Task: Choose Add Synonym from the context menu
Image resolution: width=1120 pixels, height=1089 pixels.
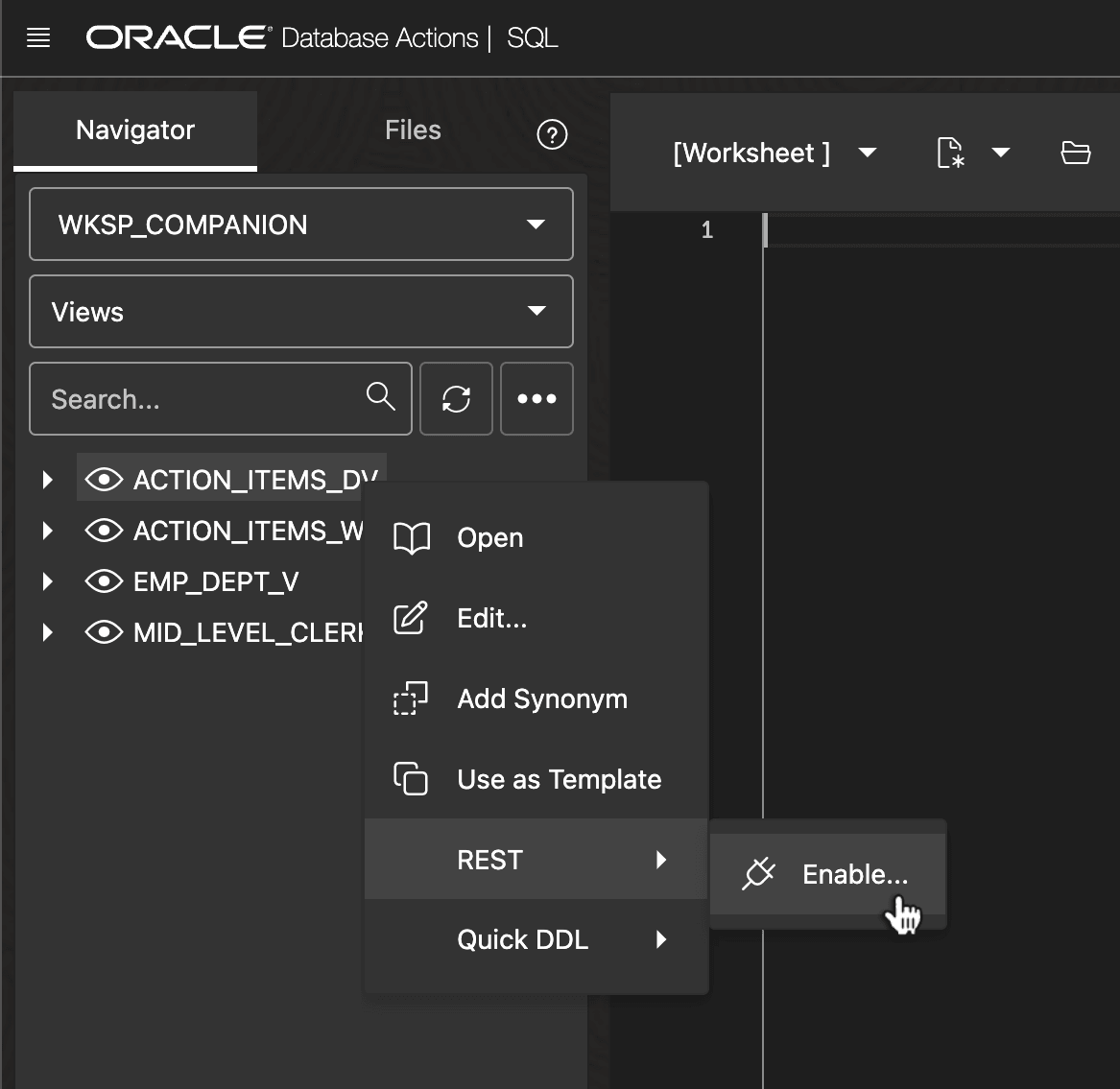Action: click(x=536, y=699)
